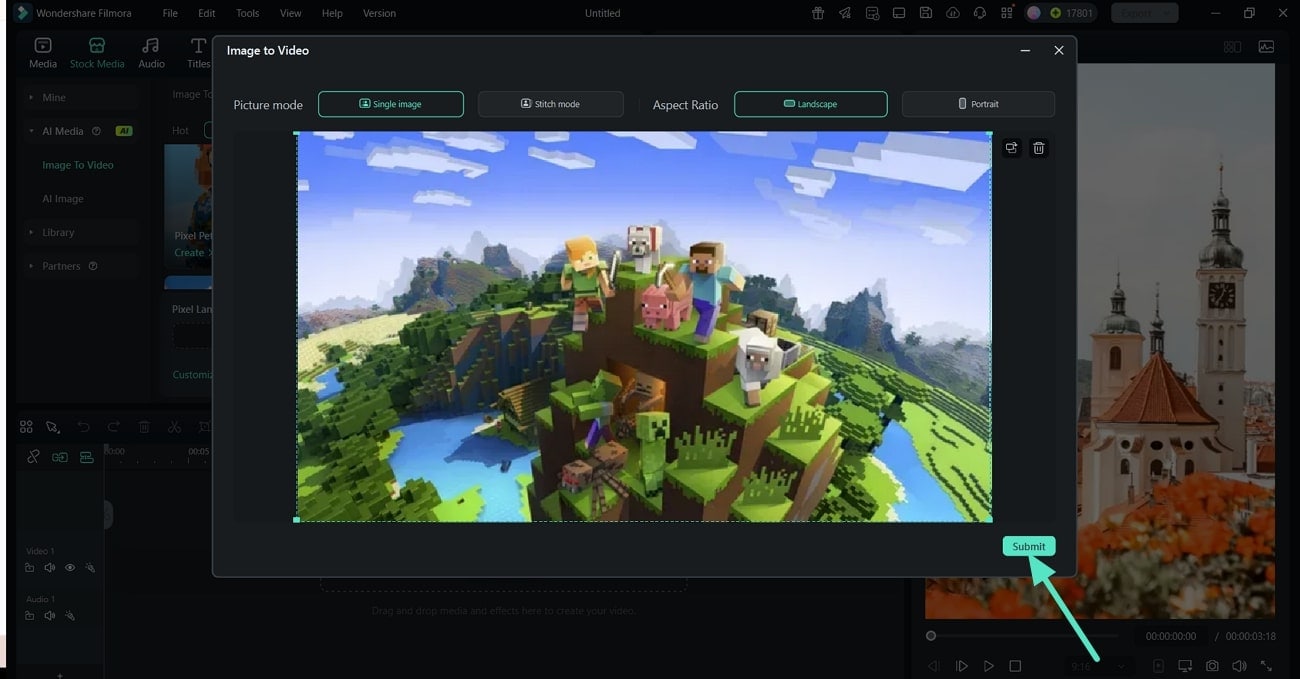The height and width of the screenshot is (679, 1300).
Task: Hide the Video 1 track eye icon
Action: pos(70,568)
